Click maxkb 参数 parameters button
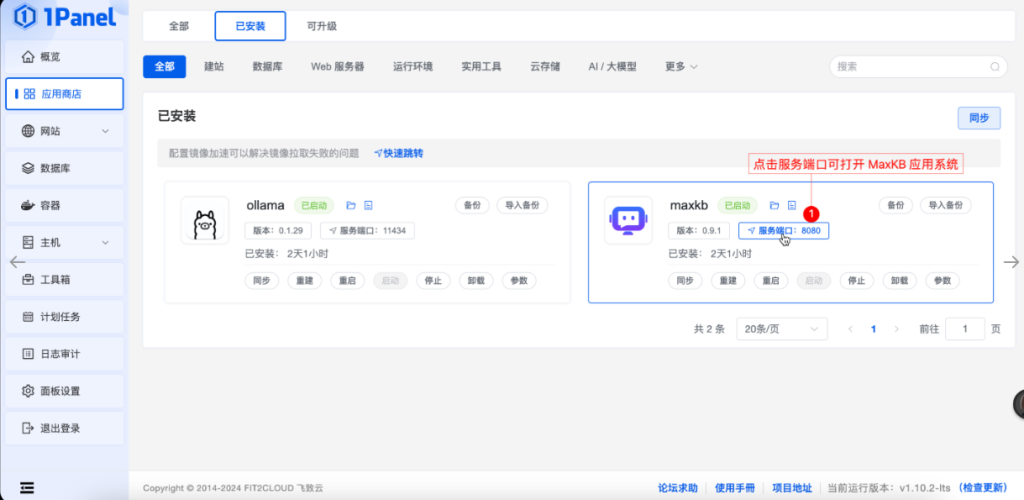This screenshot has height=500, width=1024. (943, 281)
